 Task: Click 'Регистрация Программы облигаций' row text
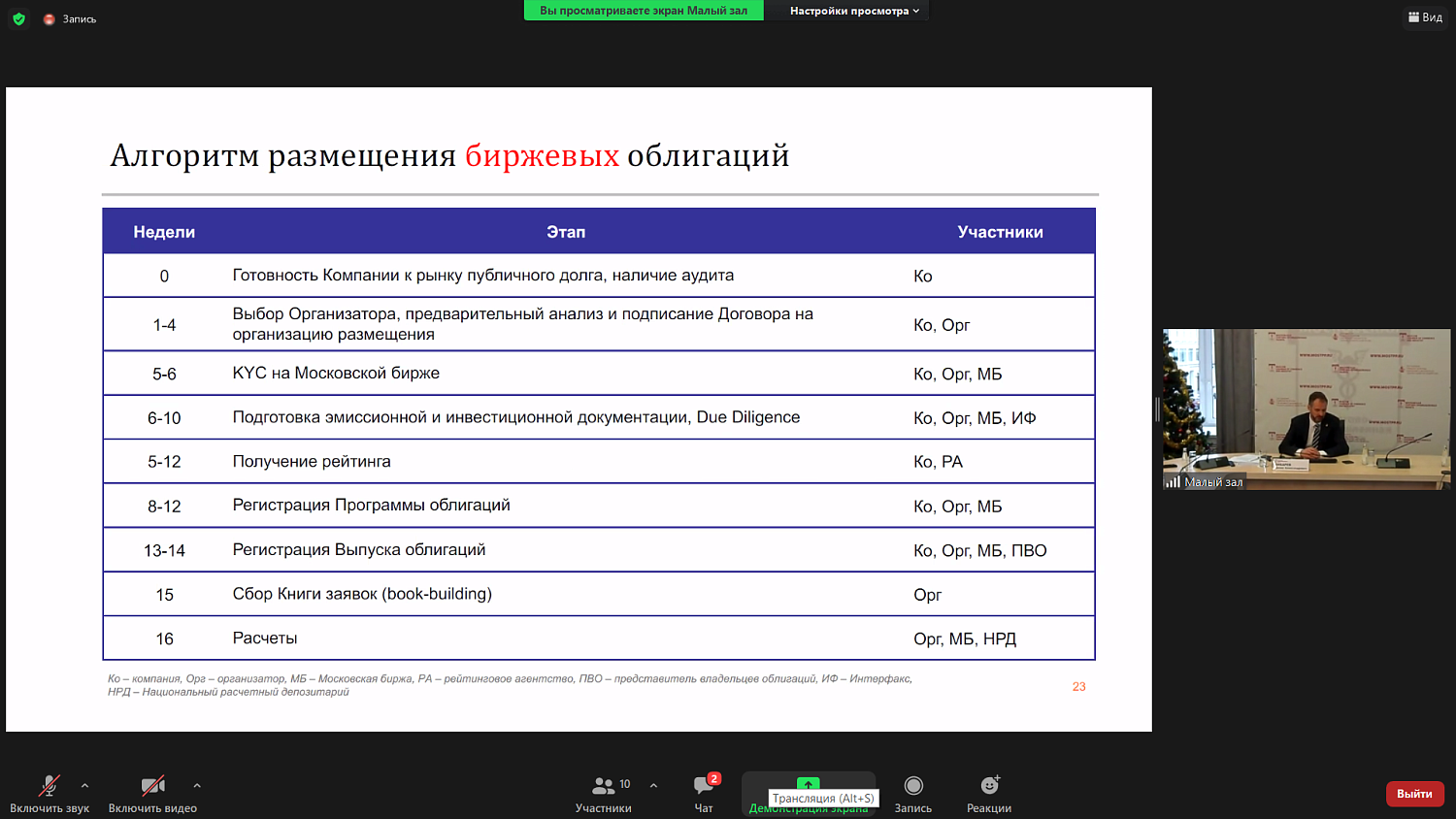tap(371, 506)
